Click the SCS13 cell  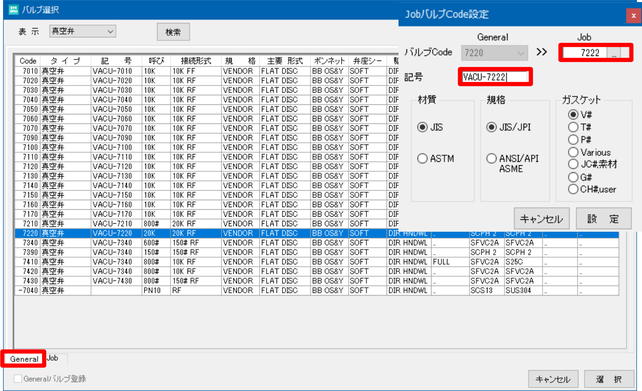coord(486,290)
